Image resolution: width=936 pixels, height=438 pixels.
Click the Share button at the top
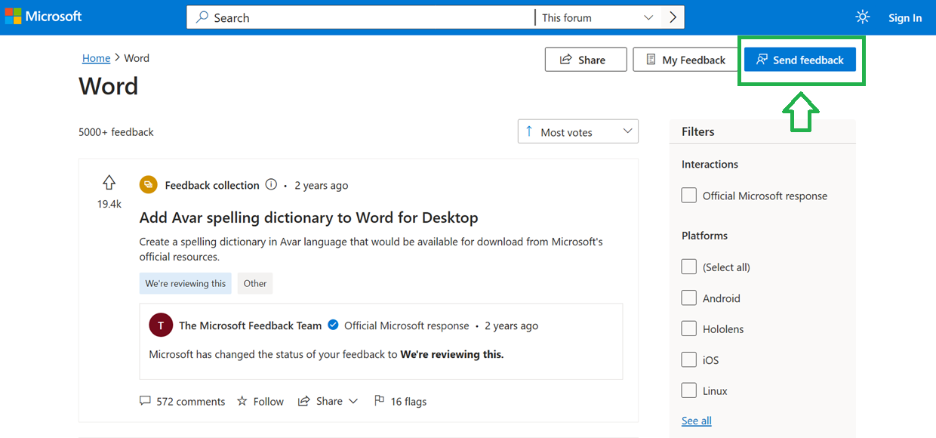[586, 60]
